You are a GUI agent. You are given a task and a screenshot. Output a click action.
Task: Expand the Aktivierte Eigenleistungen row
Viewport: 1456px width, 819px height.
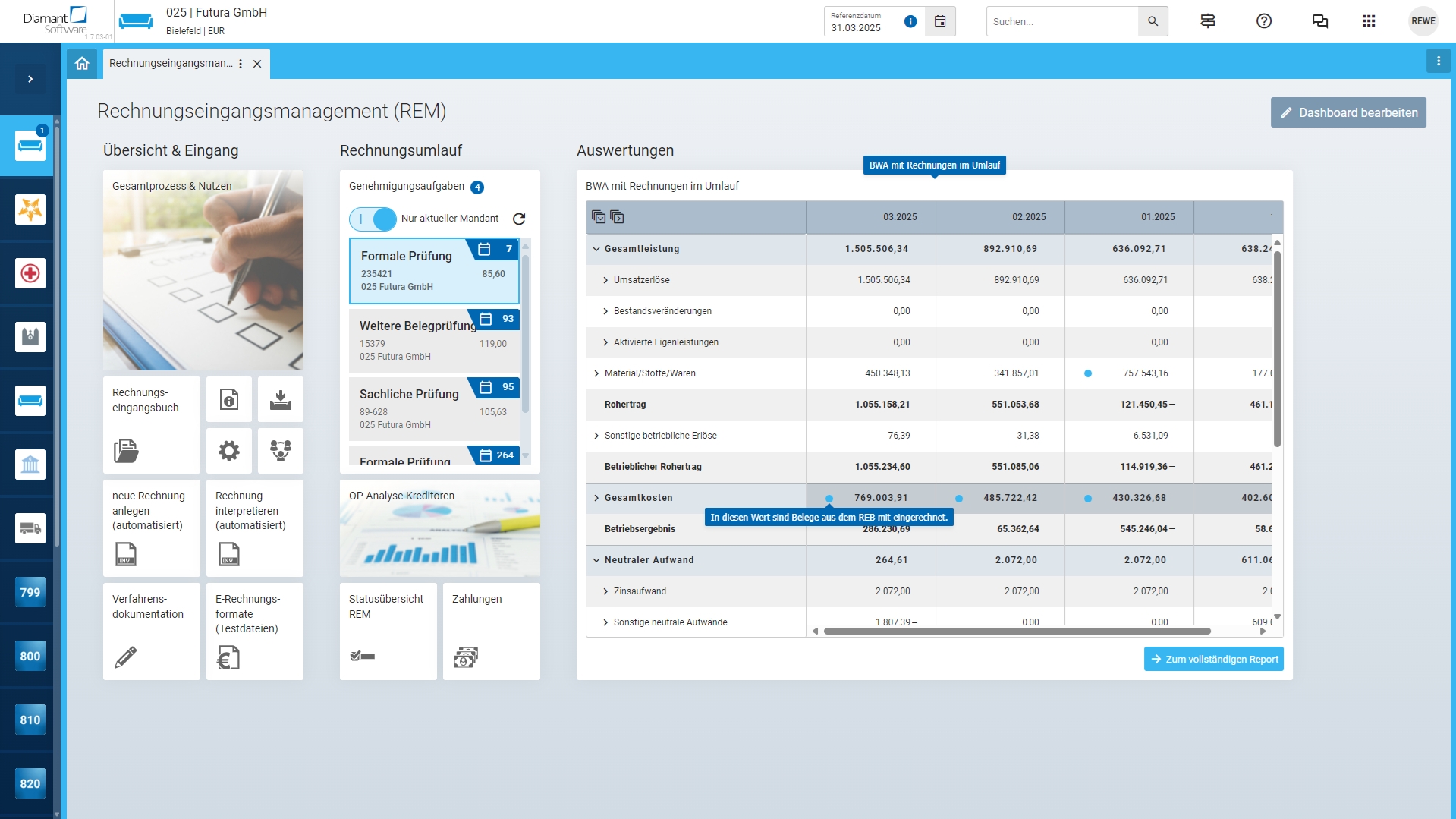coord(605,342)
